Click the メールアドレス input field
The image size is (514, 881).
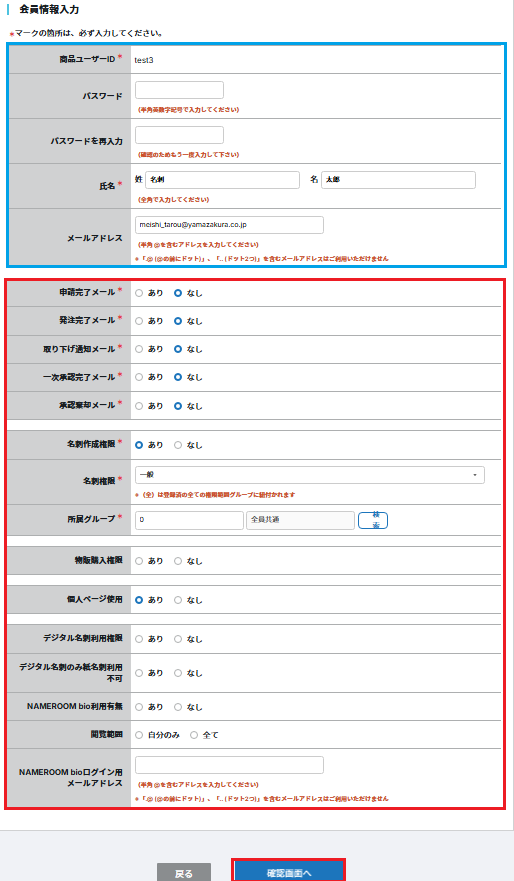click(229, 225)
